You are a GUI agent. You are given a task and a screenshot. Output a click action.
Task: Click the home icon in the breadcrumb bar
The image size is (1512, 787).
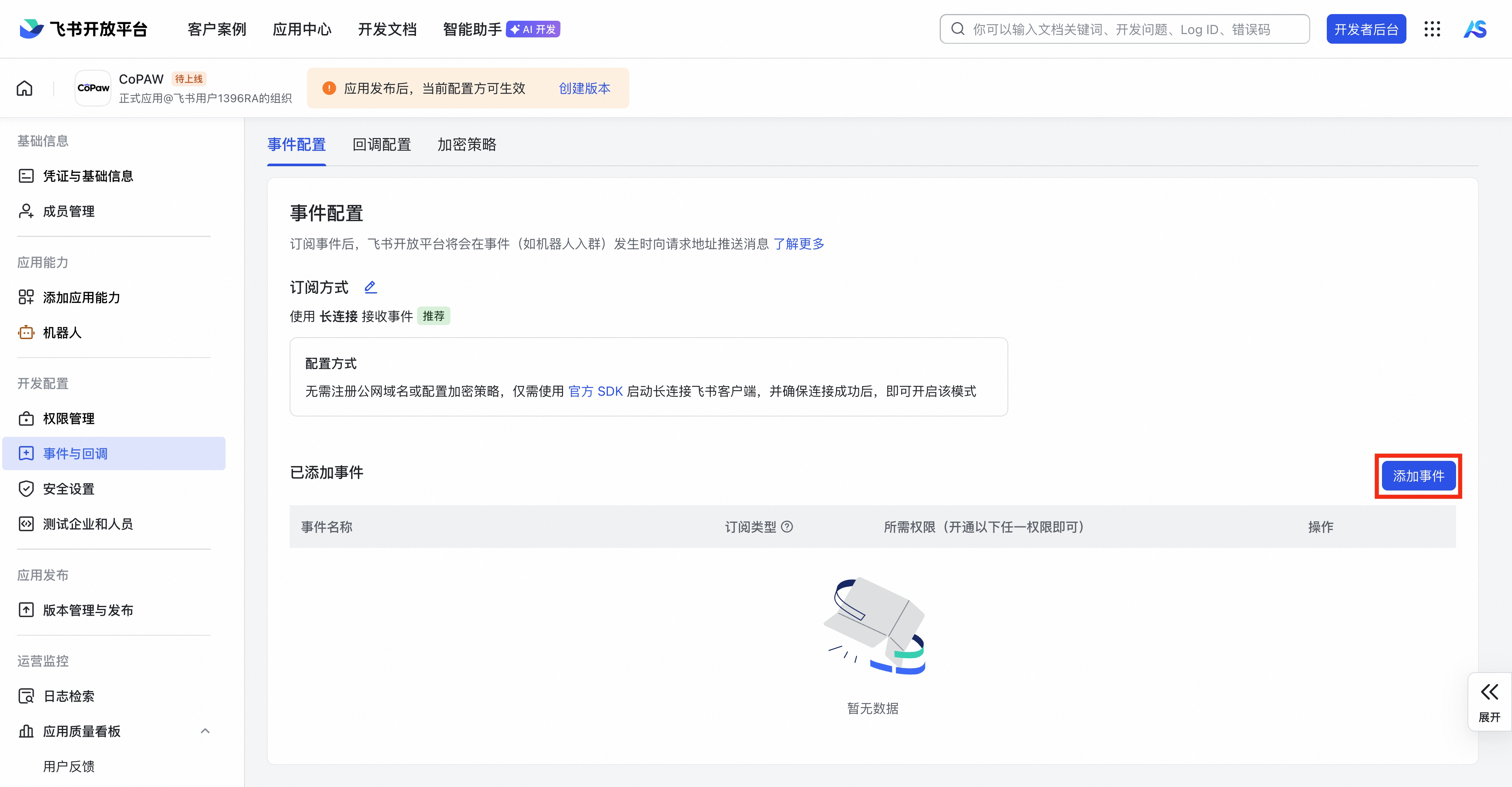point(25,88)
